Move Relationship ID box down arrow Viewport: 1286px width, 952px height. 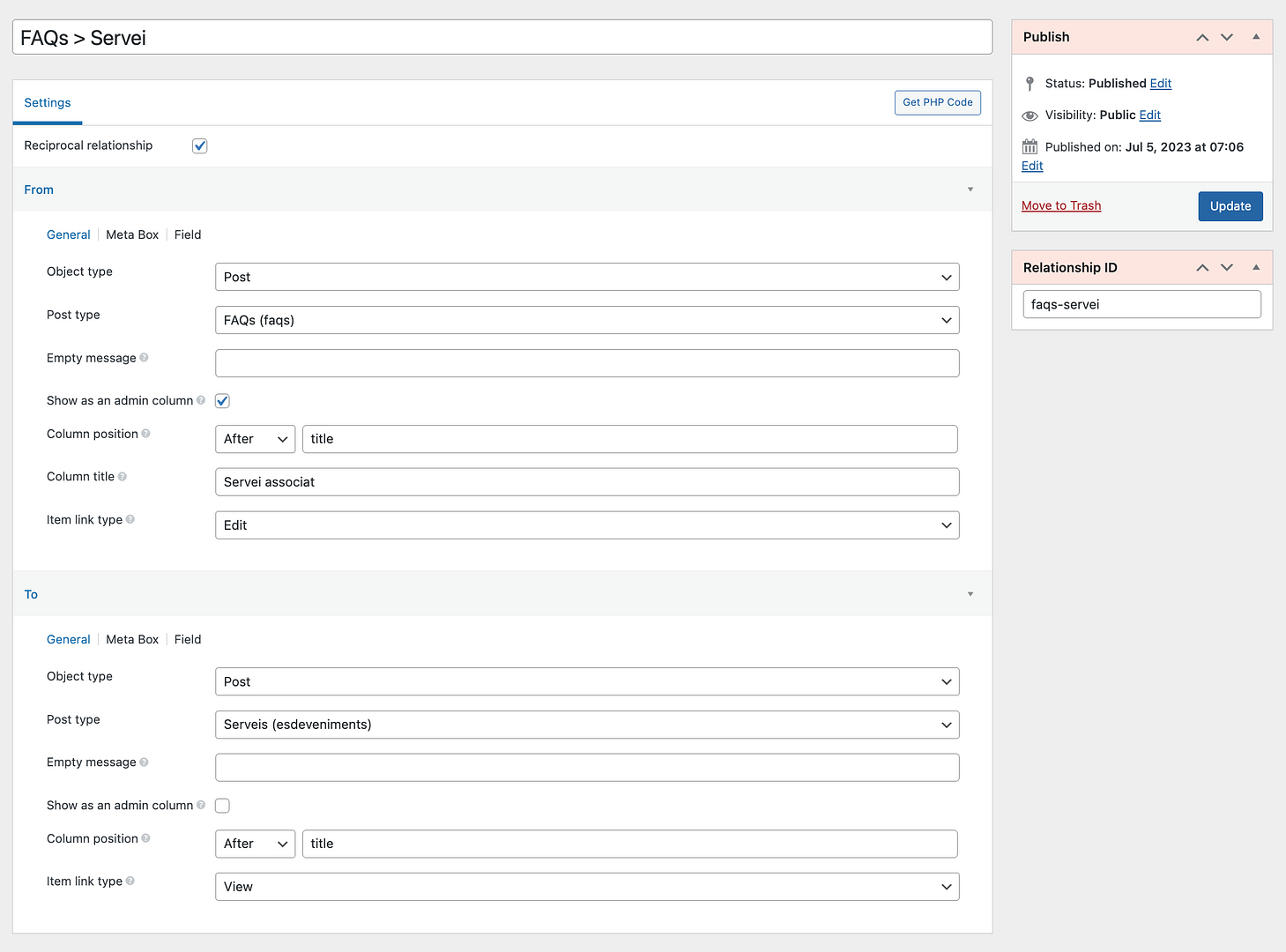[x=1227, y=267]
